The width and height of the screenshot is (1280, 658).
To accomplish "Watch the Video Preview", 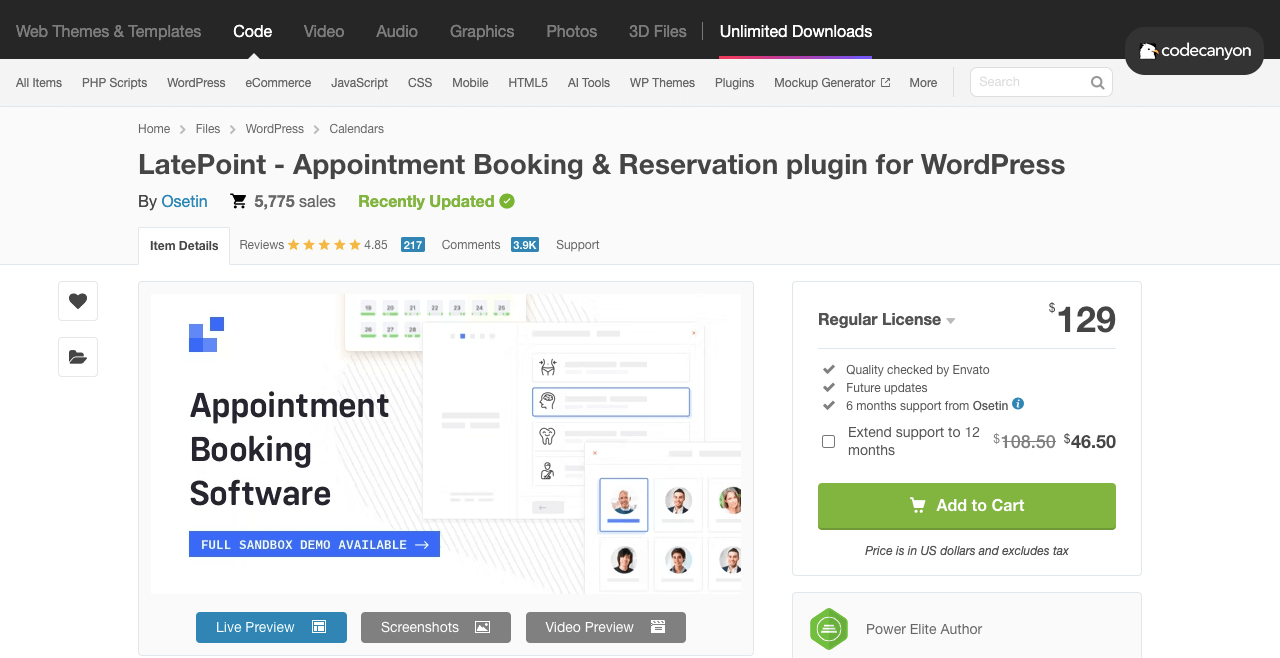I will tap(606, 627).
